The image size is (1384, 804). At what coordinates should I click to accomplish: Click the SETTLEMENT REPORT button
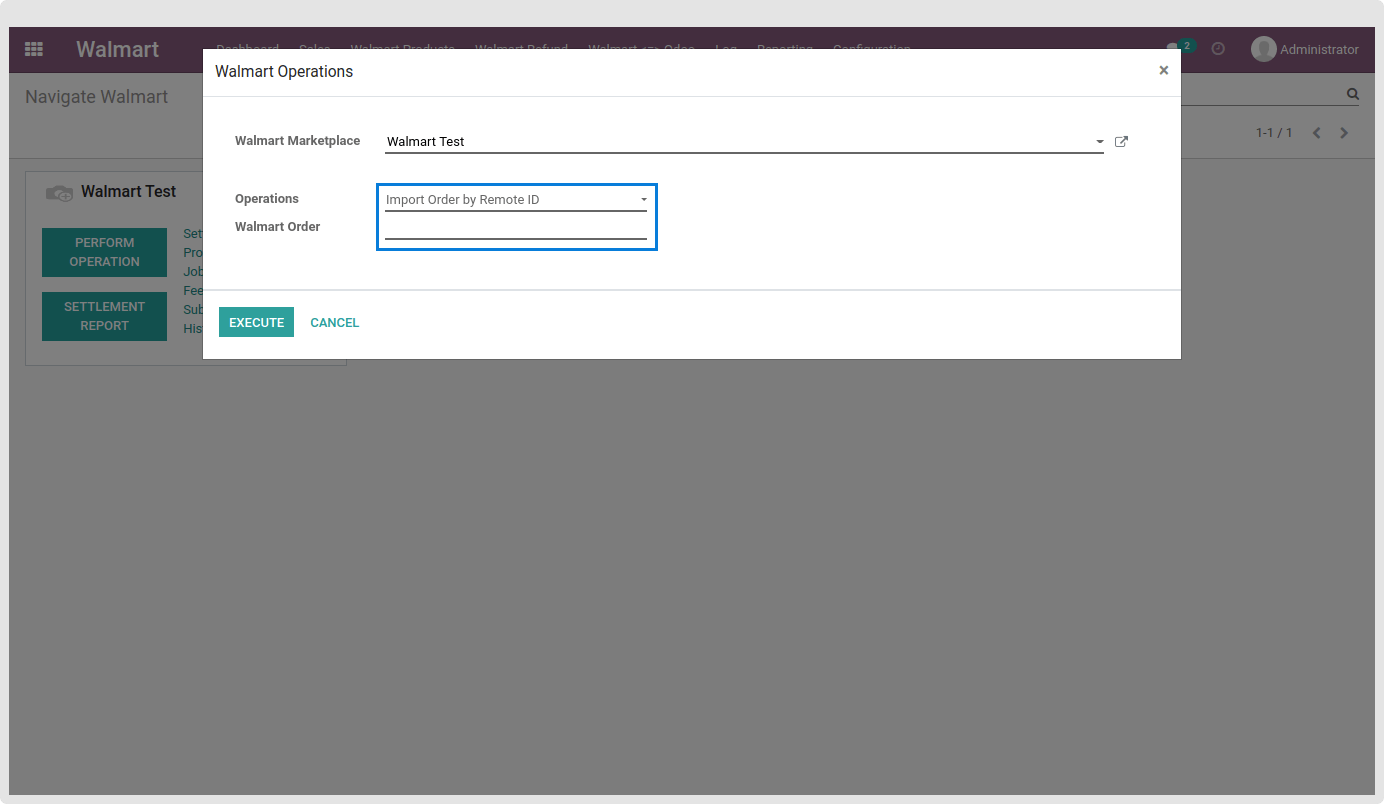(104, 316)
